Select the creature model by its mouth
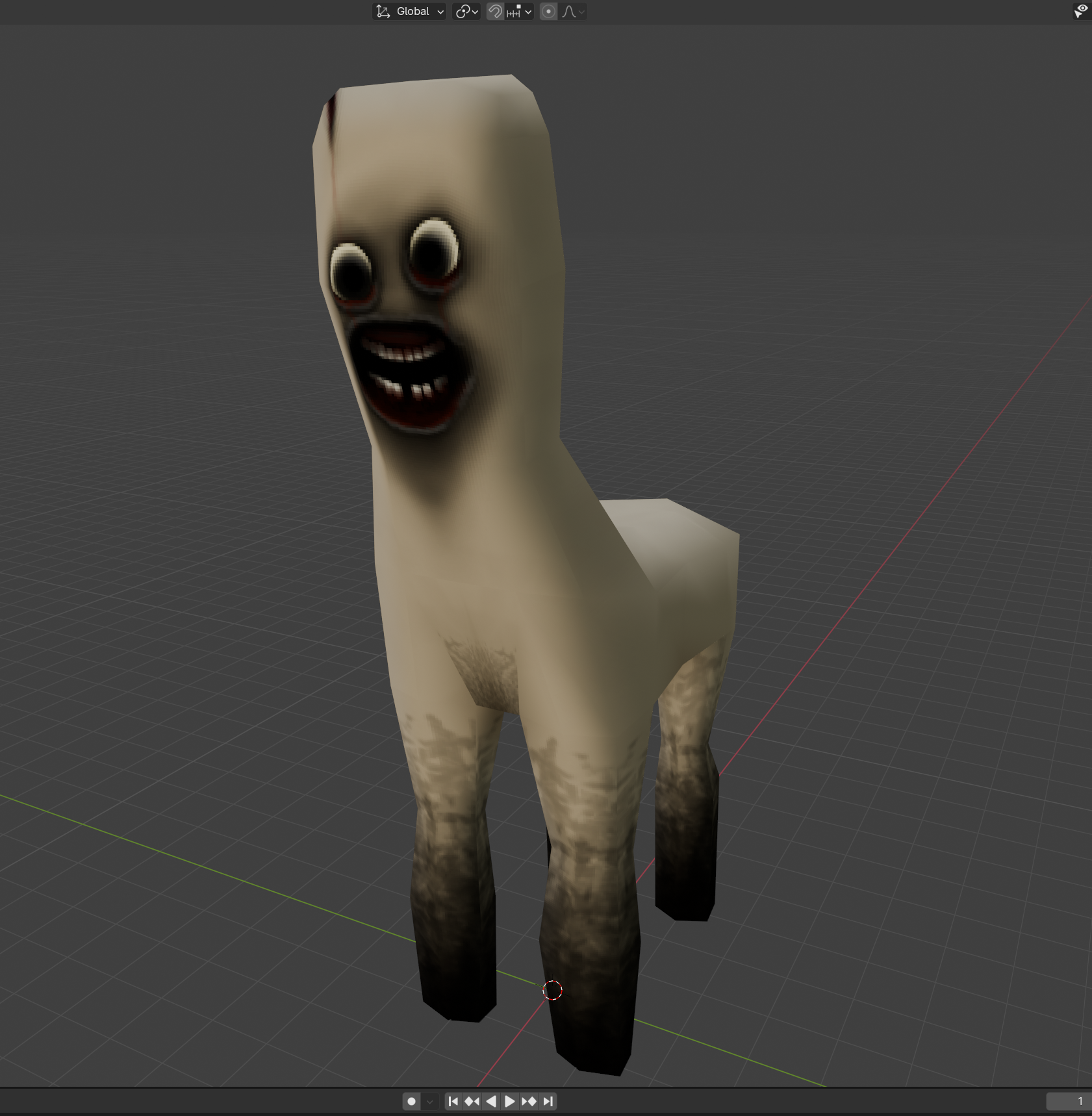The width and height of the screenshot is (1092, 1116). 411,376
